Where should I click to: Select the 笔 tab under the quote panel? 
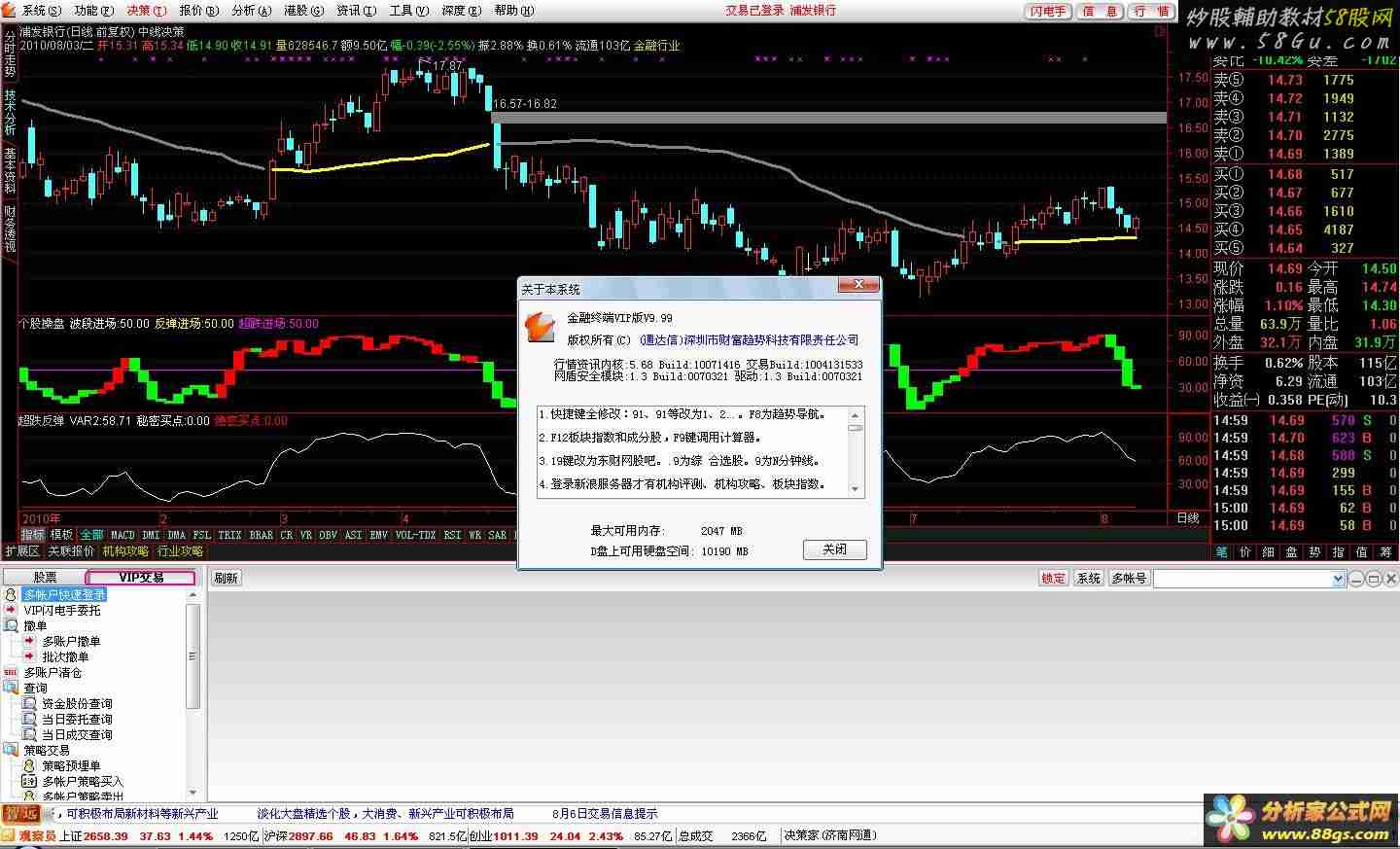tap(1222, 551)
